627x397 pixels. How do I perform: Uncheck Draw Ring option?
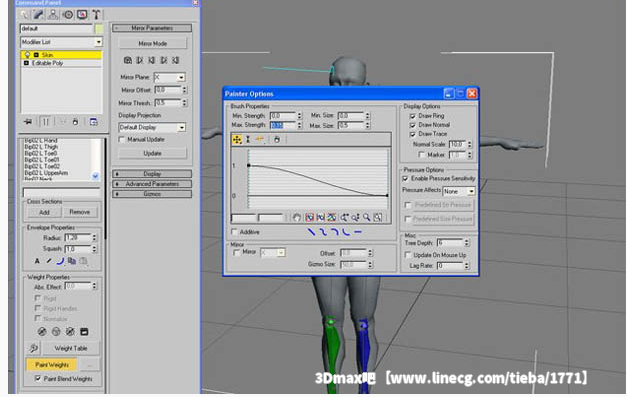coord(413,116)
